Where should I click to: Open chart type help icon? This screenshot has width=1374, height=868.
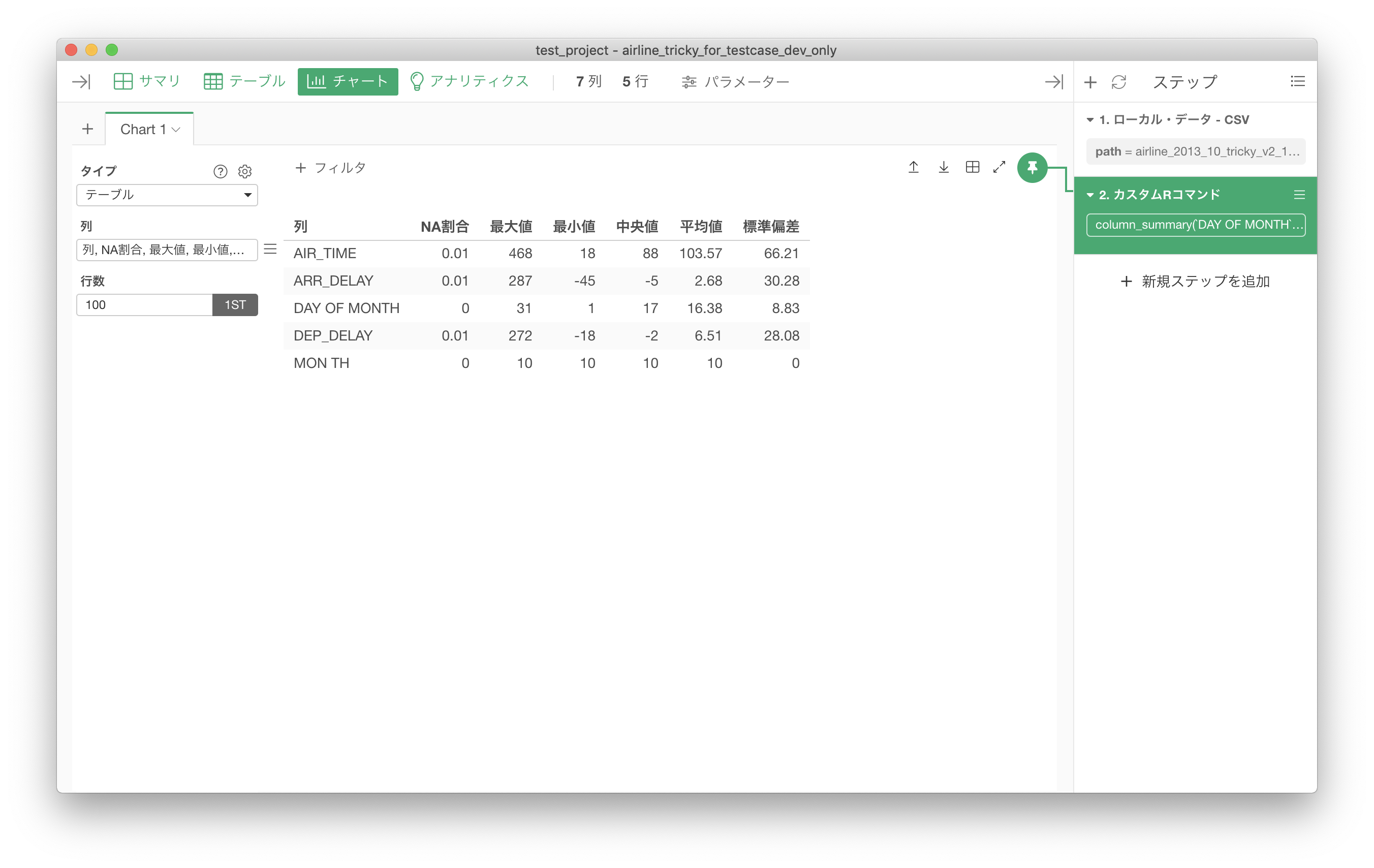(x=220, y=171)
